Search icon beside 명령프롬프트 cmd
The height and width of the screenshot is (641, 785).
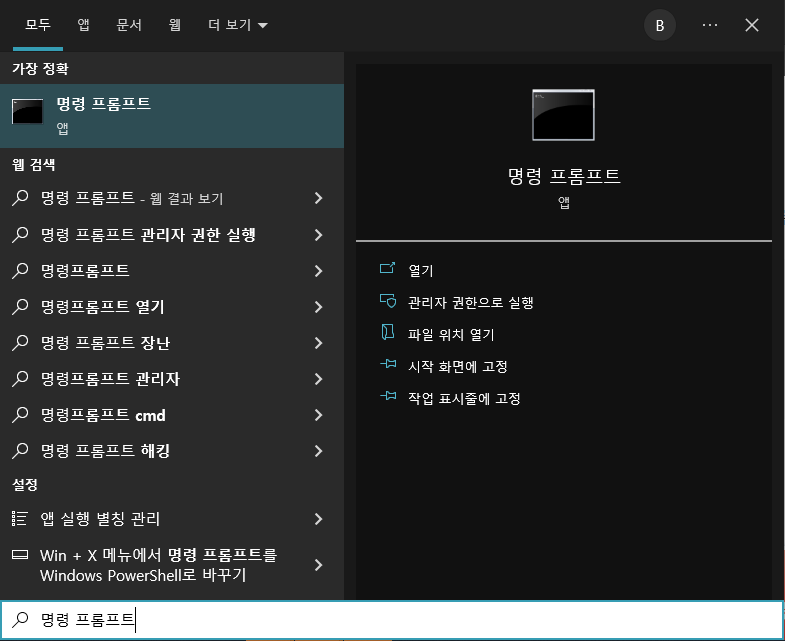20,415
